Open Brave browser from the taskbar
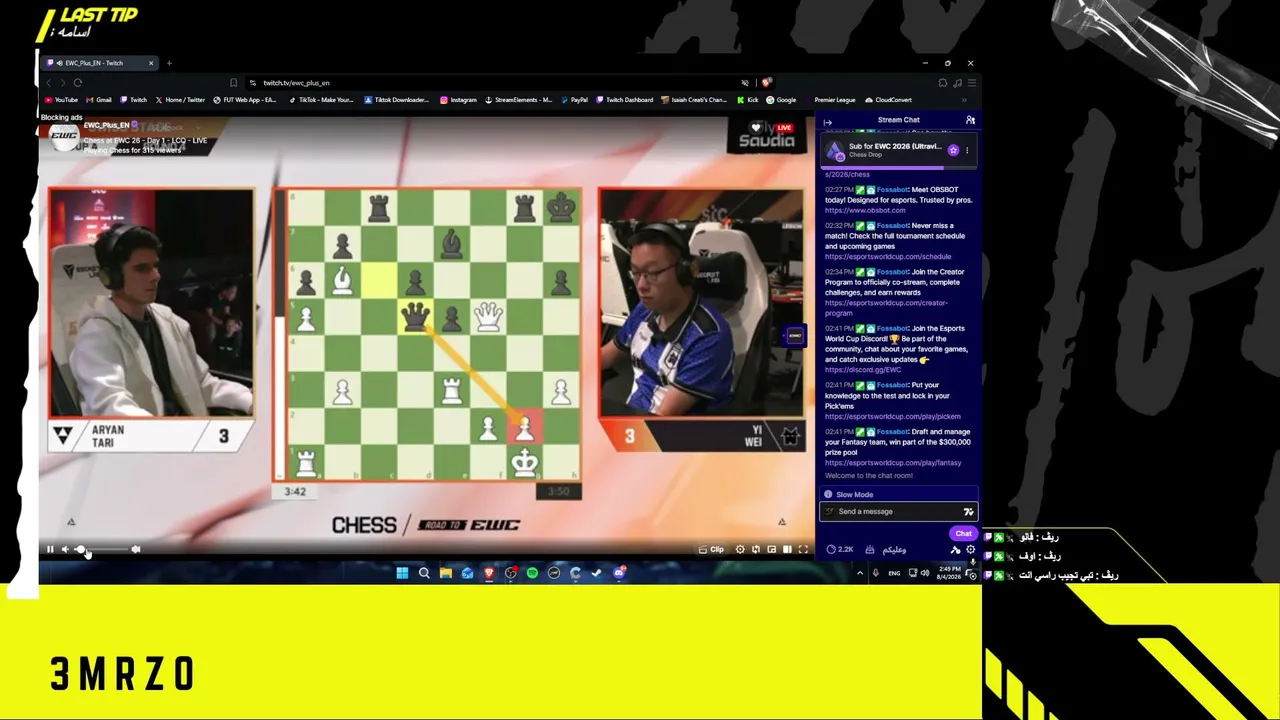This screenshot has height=720, width=1280. pos(489,573)
